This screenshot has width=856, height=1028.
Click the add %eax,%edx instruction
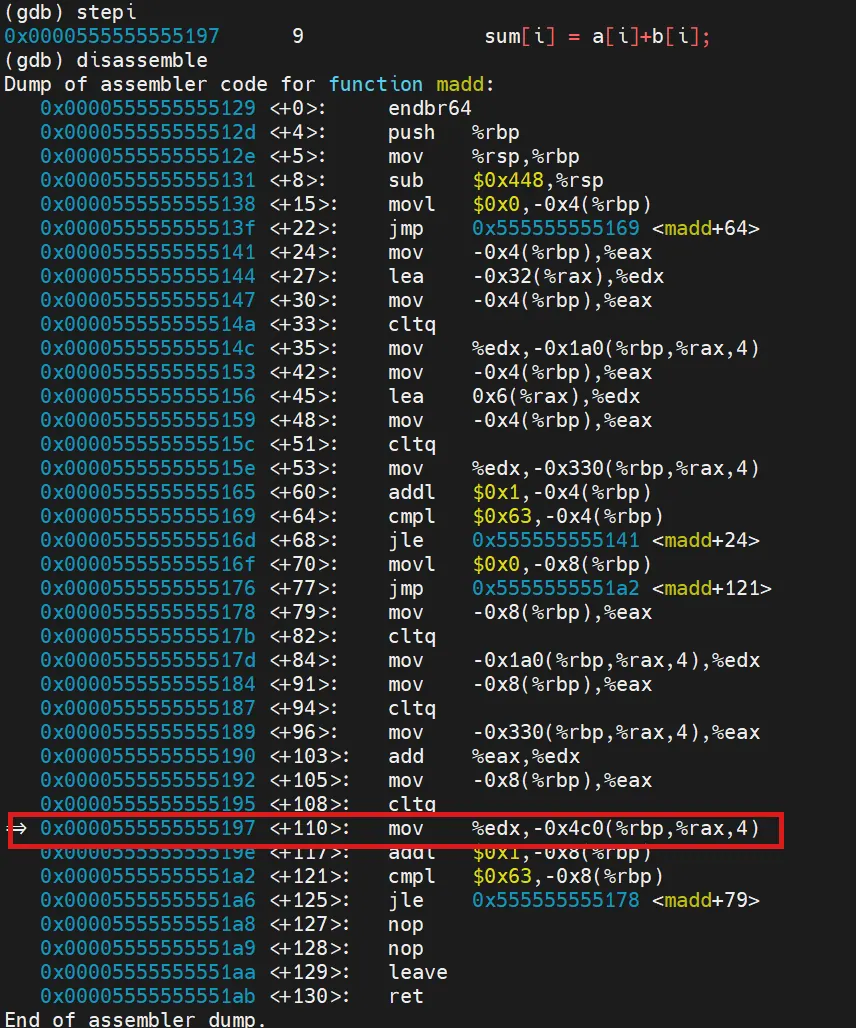tap(483, 756)
